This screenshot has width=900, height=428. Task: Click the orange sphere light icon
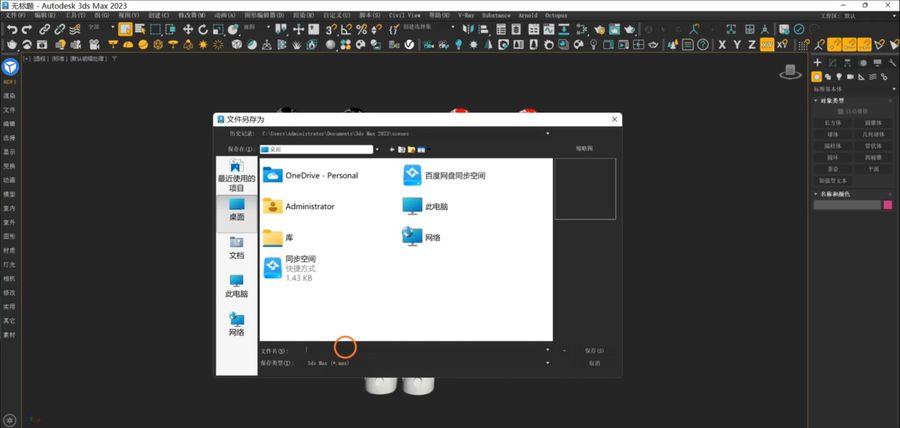(x=143, y=44)
